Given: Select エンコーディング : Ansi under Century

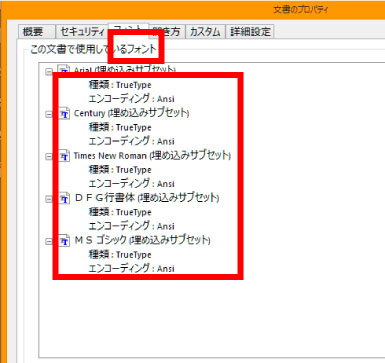Looking at the screenshot, I should [x=131, y=141].
